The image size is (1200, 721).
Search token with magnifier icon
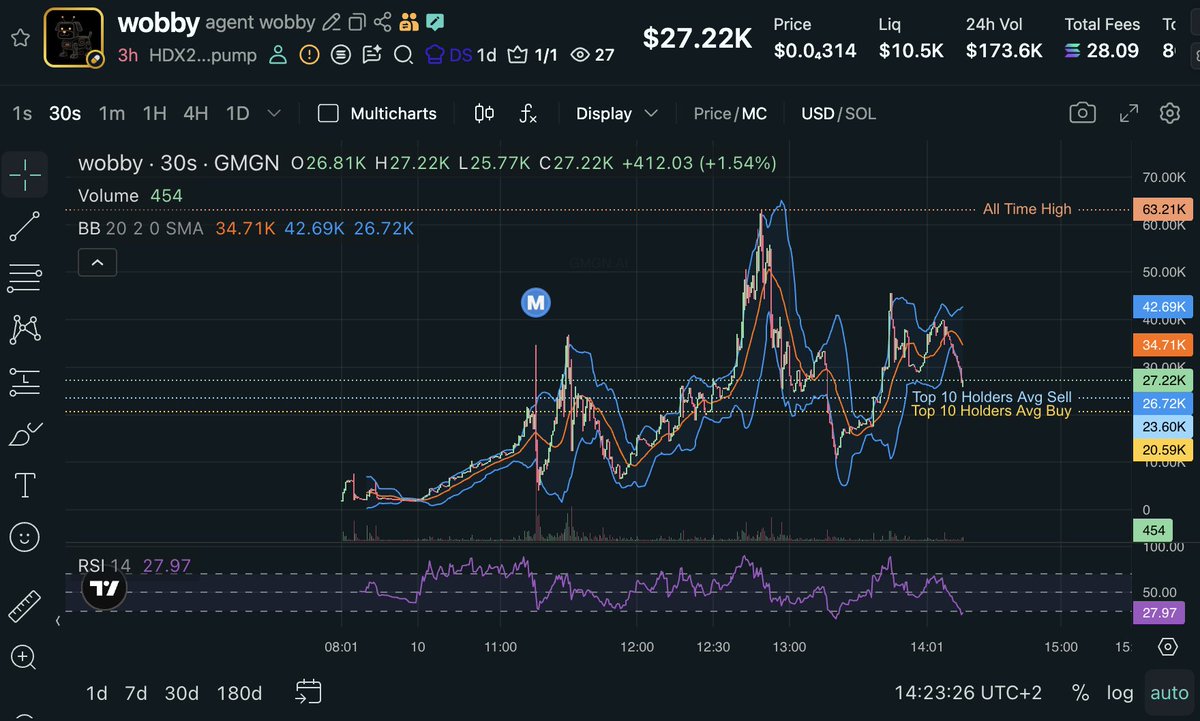[403, 55]
